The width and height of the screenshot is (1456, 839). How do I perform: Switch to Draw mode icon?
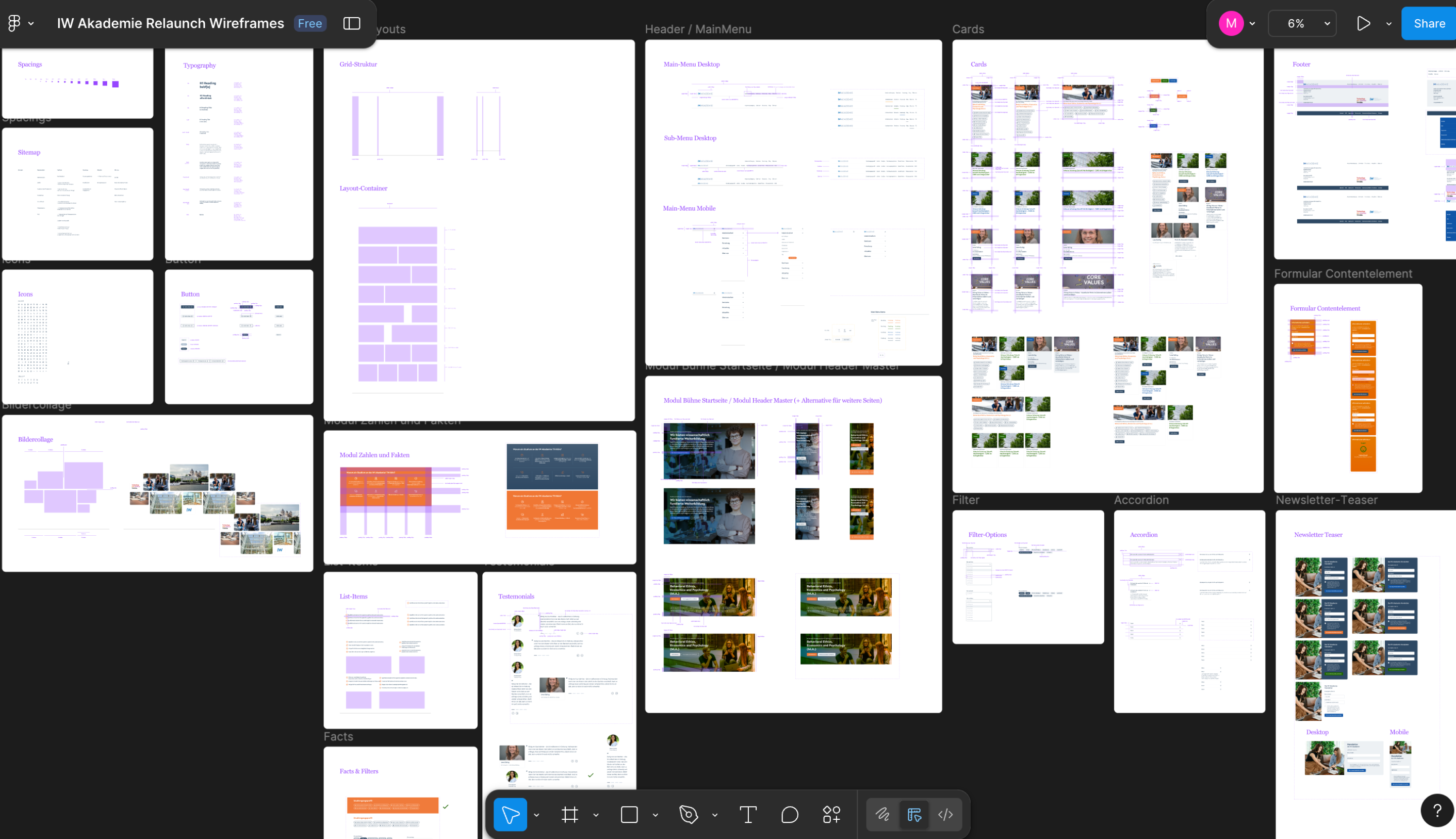click(x=883, y=814)
